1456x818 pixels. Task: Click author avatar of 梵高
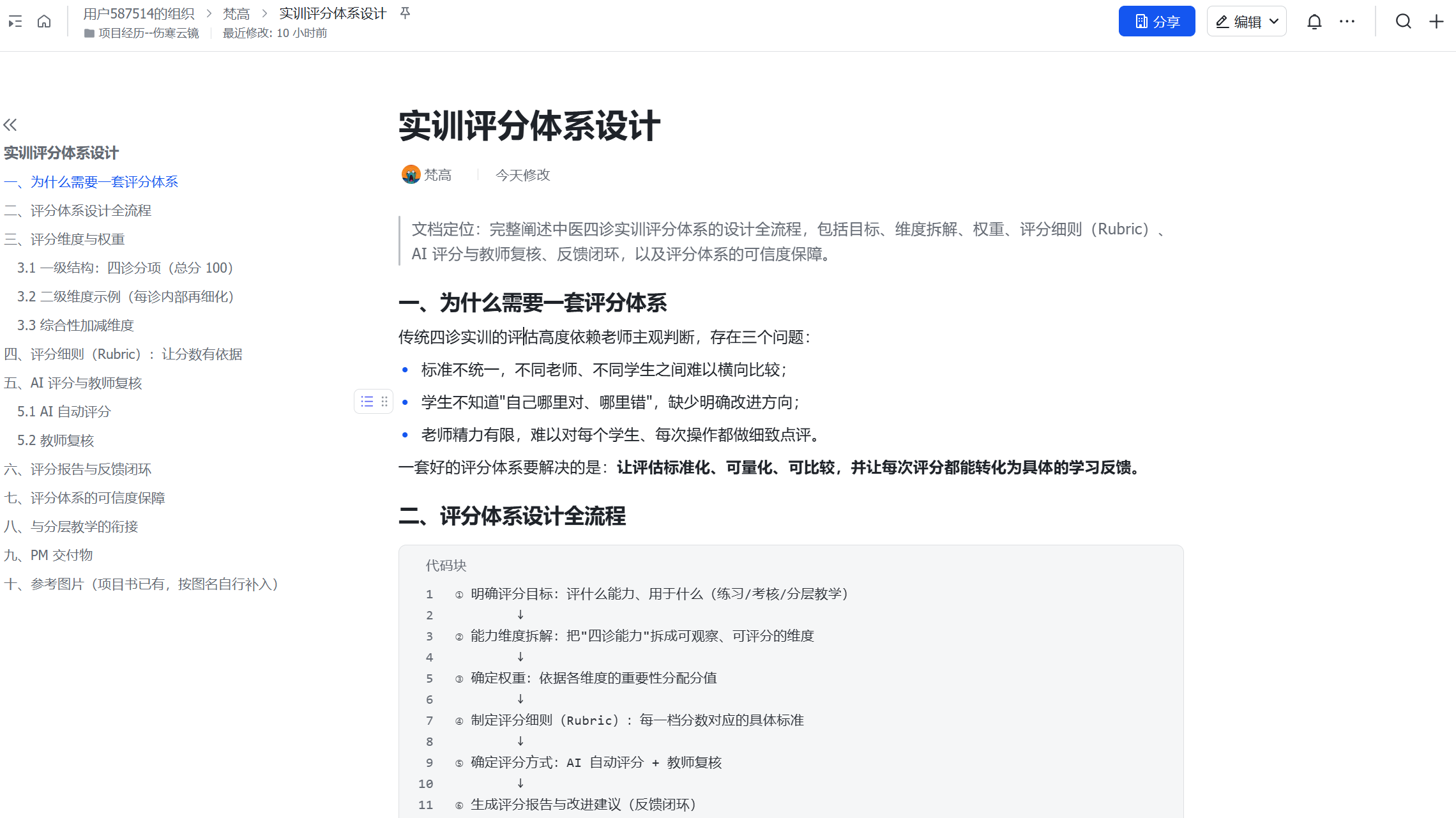tap(411, 174)
